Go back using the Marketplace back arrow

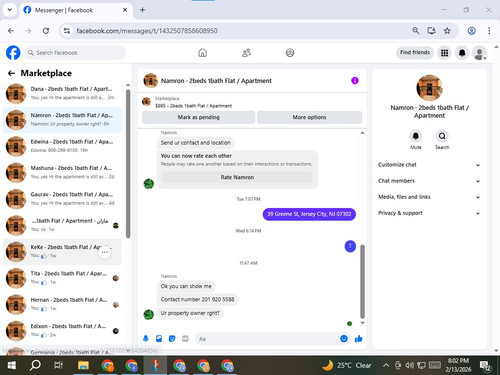point(11,73)
